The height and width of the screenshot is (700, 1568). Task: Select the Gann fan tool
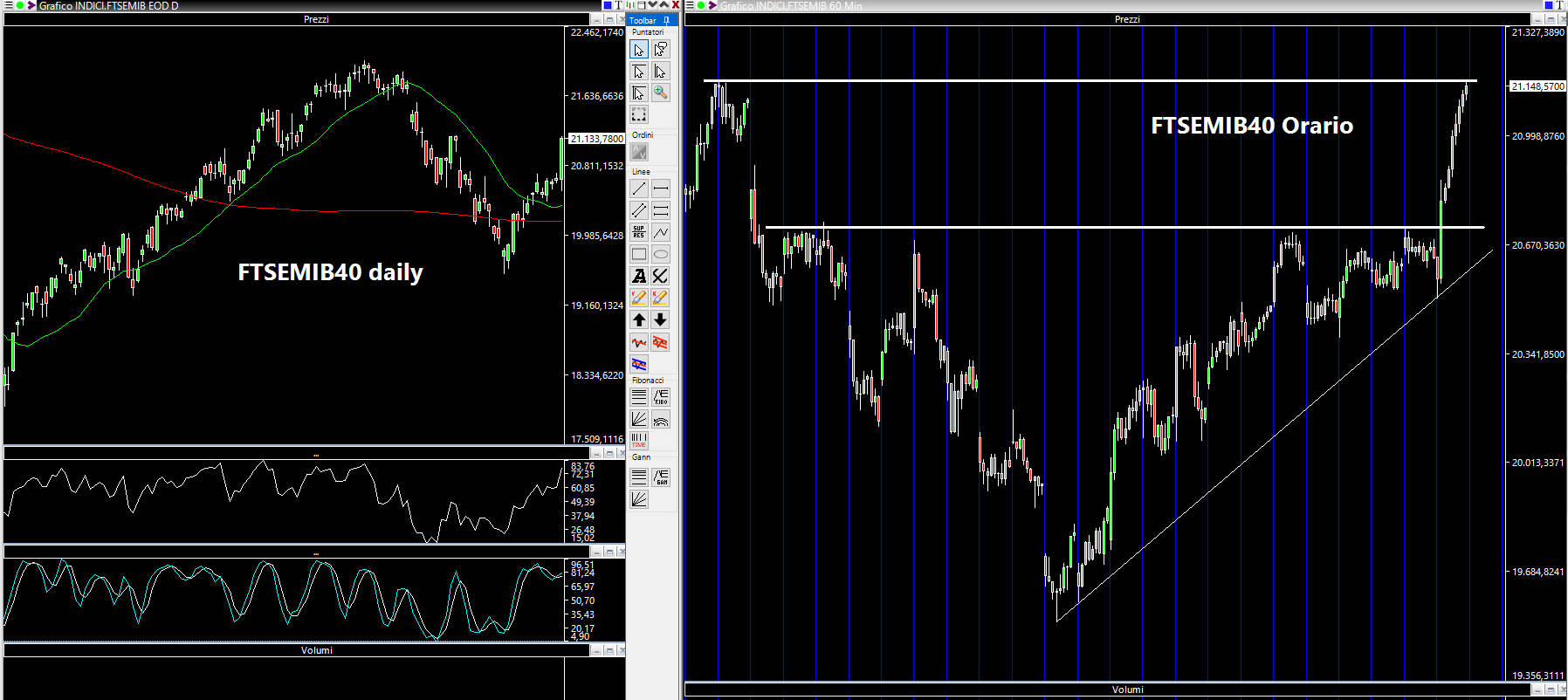[639, 499]
